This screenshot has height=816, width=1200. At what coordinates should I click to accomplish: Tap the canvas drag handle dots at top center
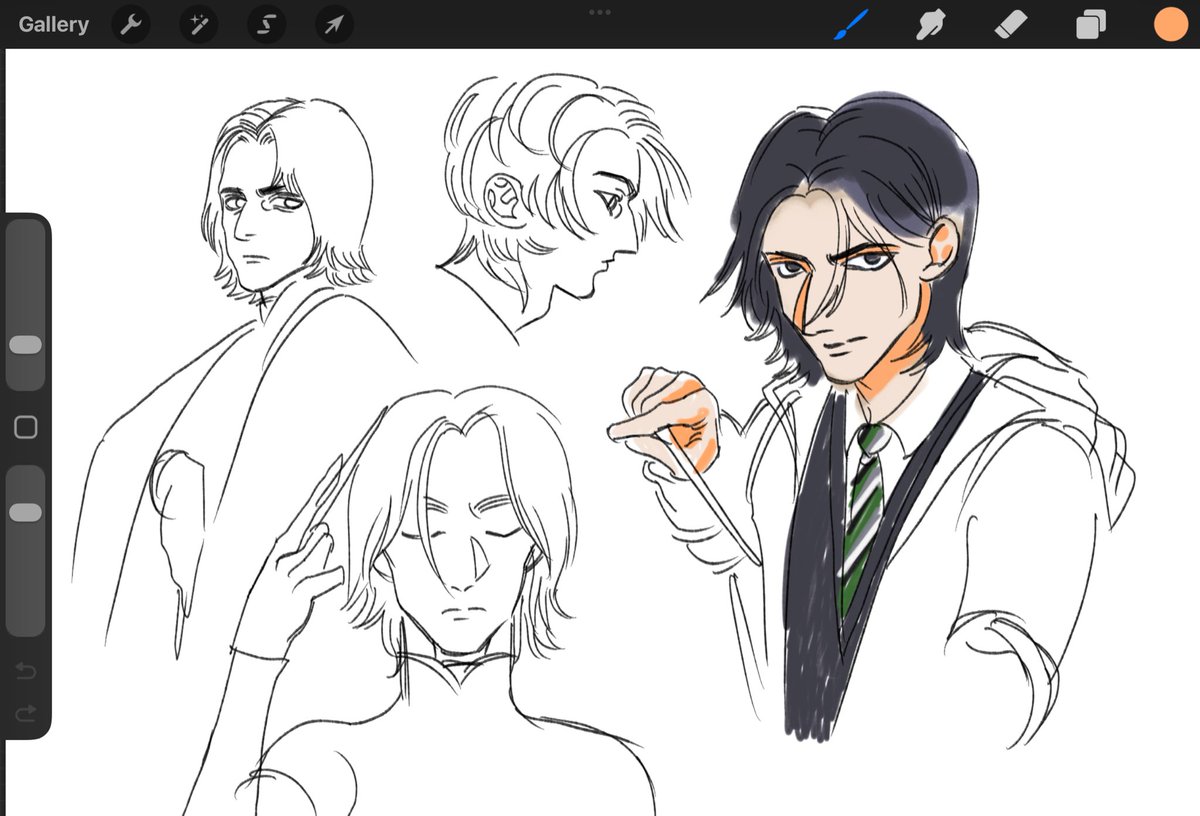pyautogui.click(x=600, y=12)
